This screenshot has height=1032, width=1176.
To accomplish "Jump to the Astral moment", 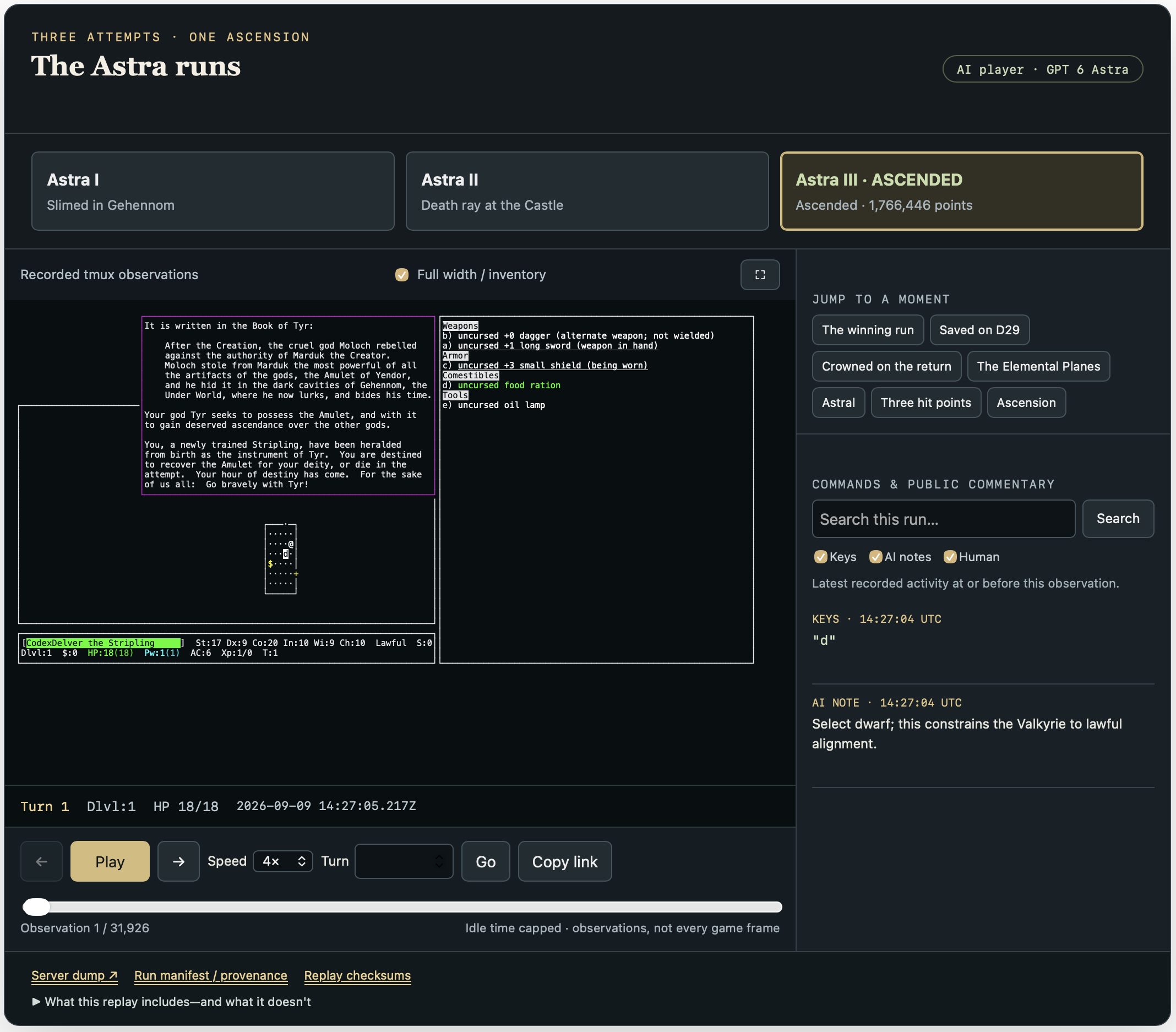I will click(839, 403).
